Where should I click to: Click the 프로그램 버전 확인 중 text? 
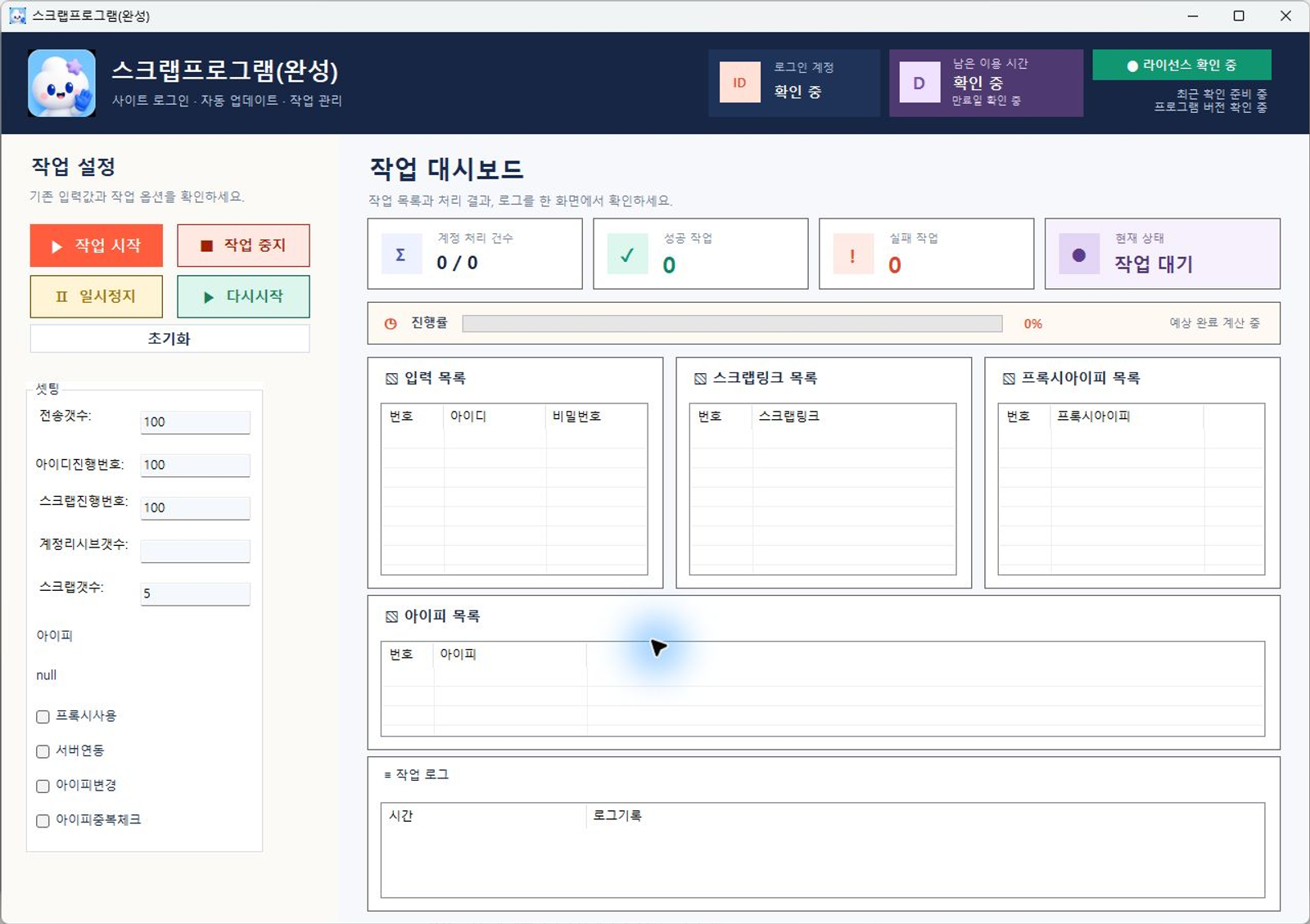[x=1211, y=107]
